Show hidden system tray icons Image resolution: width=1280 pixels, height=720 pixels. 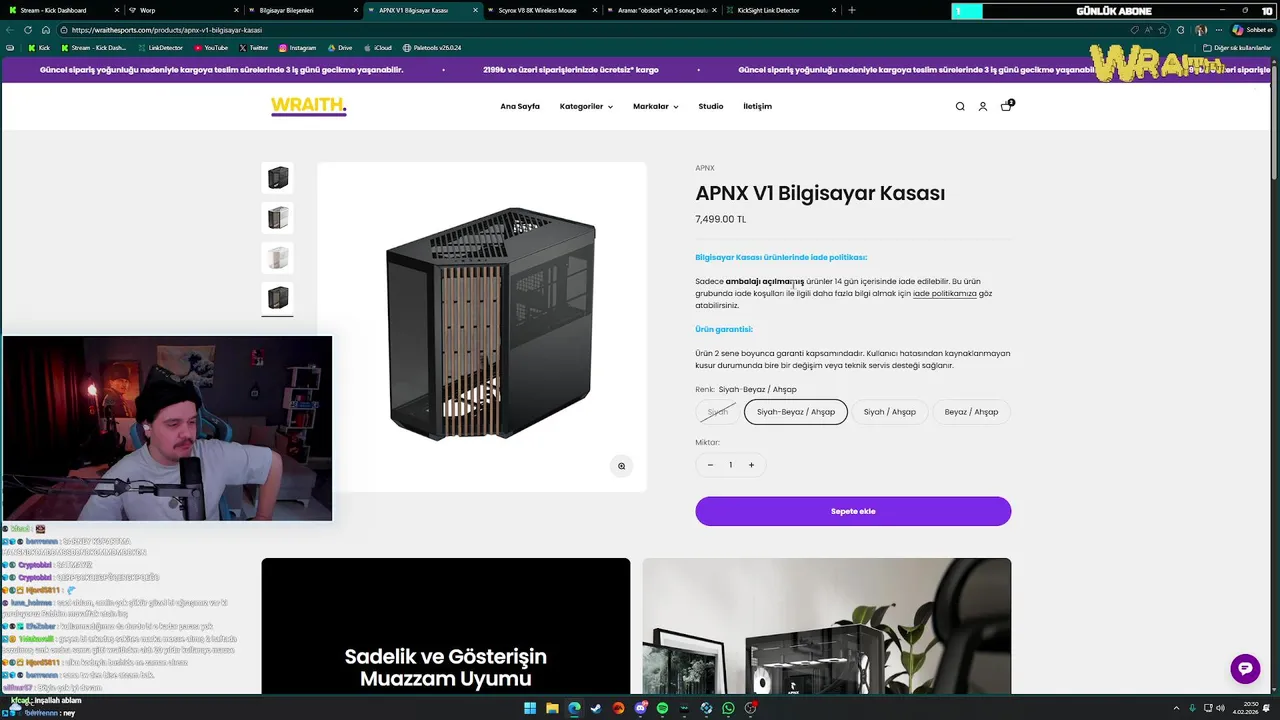click(1176, 708)
